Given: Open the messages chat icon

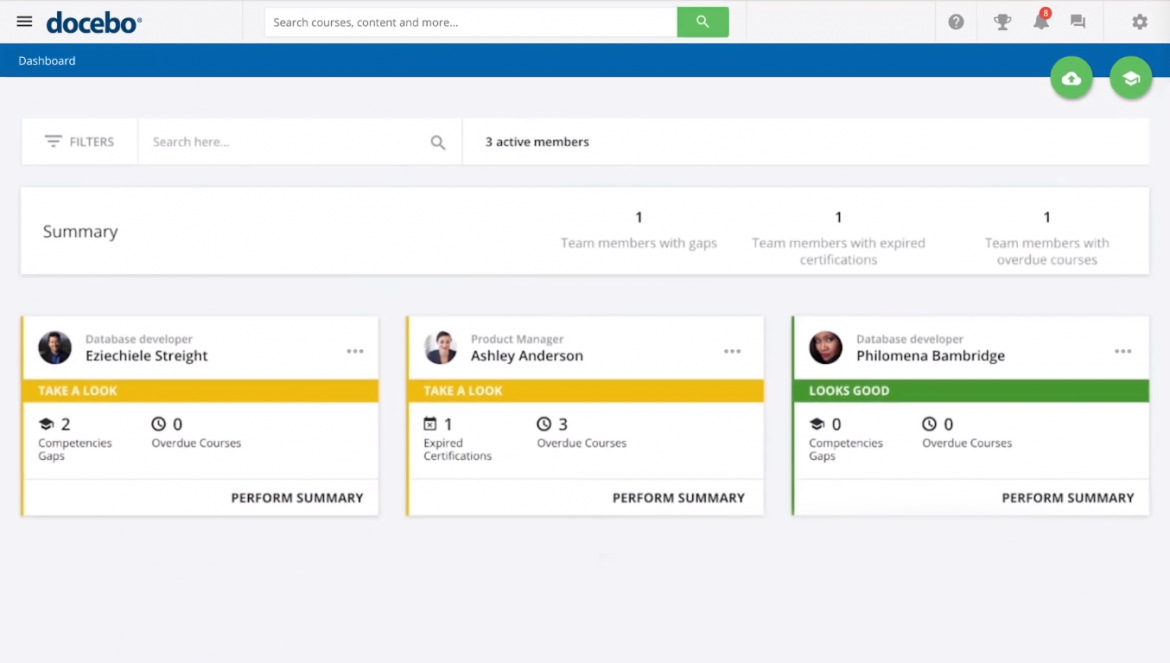Looking at the screenshot, I should tap(1078, 21).
